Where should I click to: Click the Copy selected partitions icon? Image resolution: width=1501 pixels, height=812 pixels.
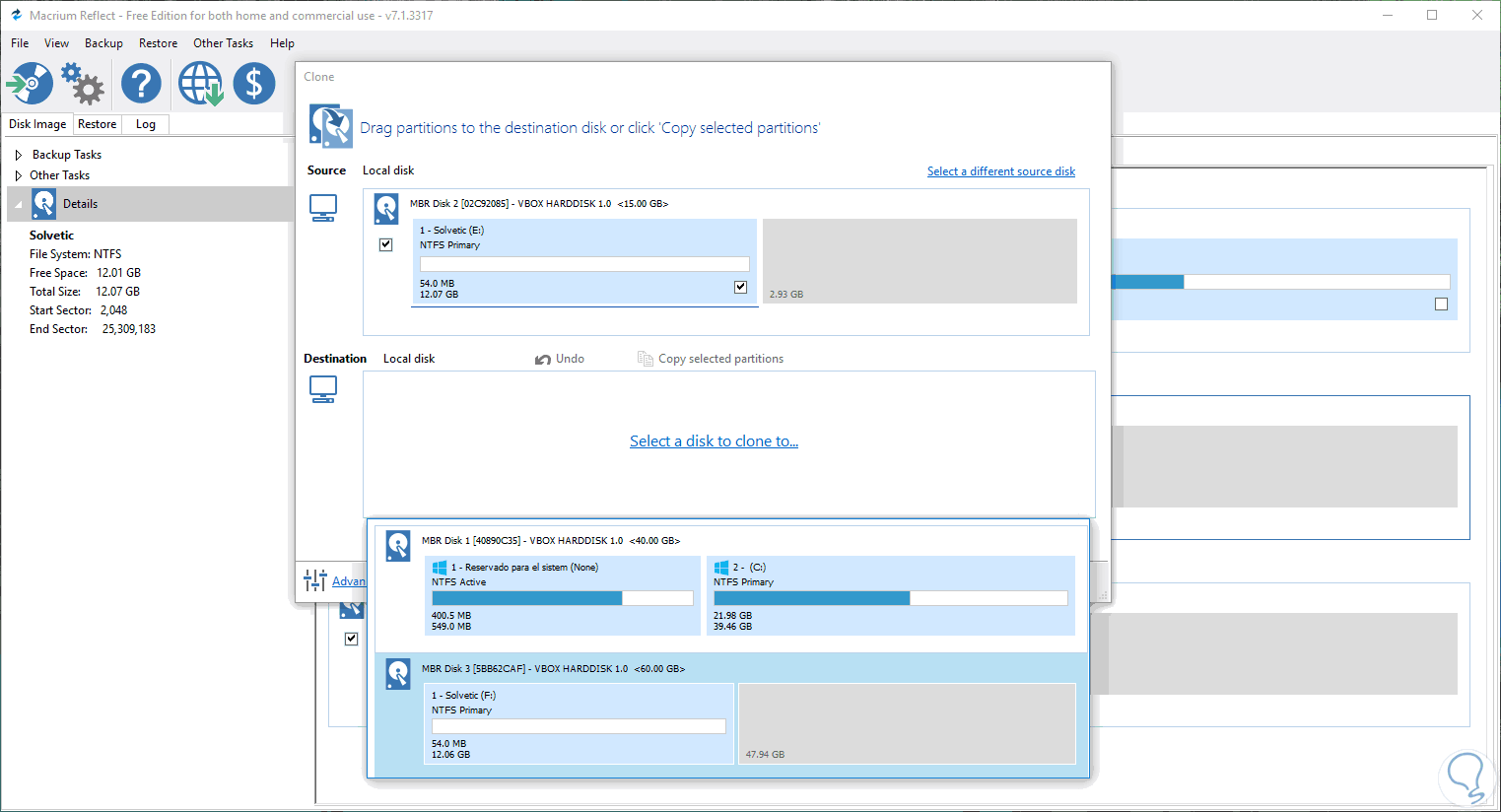click(646, 359)
